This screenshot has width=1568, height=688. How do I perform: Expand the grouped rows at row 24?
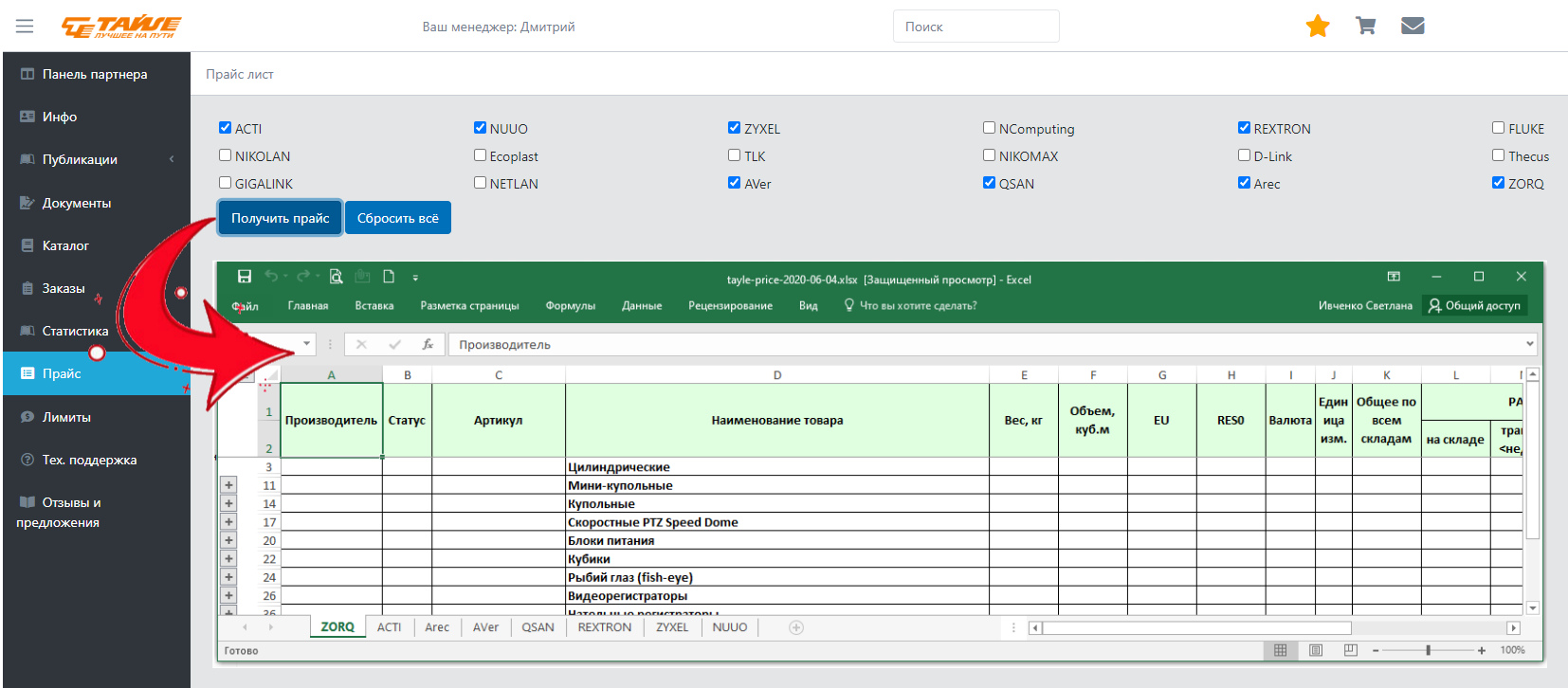pos(228,577)
